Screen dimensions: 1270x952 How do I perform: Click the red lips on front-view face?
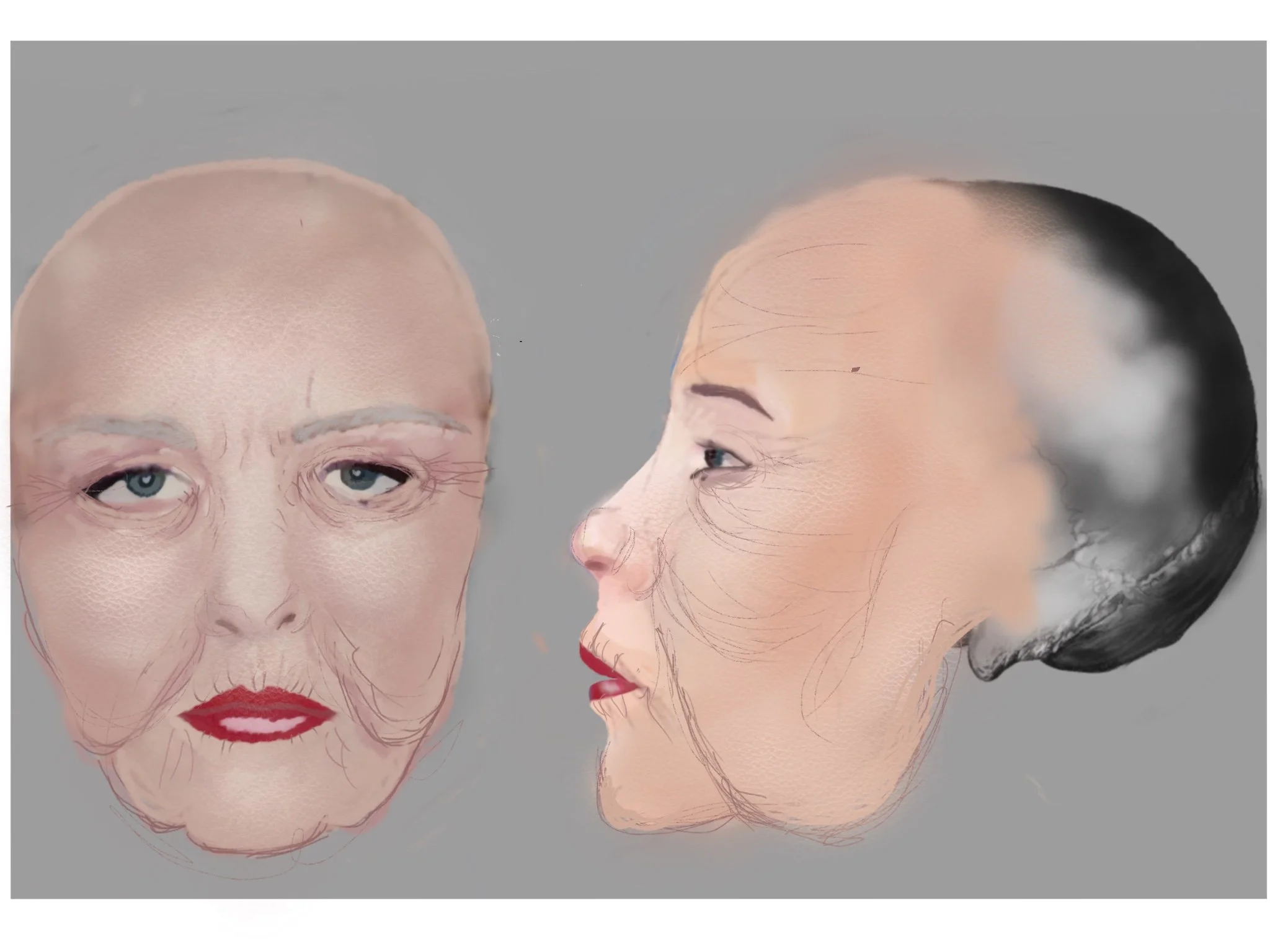pyautogui.click(x=254, y=711)
